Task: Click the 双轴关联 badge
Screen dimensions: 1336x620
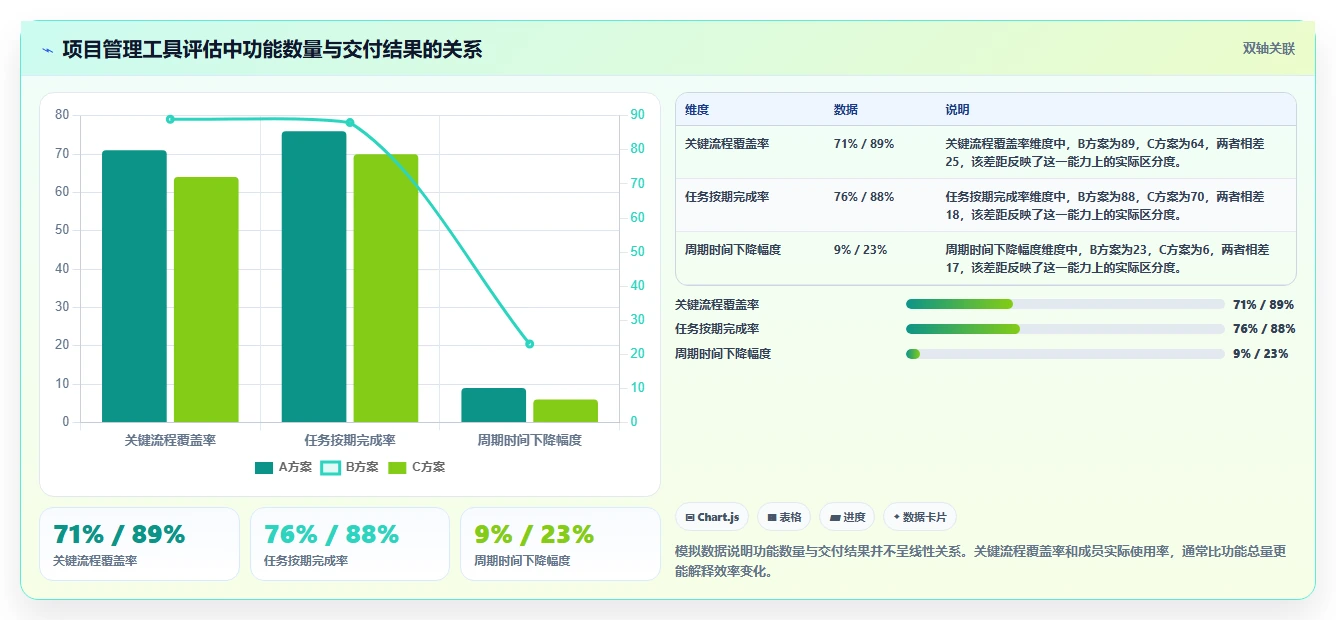Action: 1269,48
